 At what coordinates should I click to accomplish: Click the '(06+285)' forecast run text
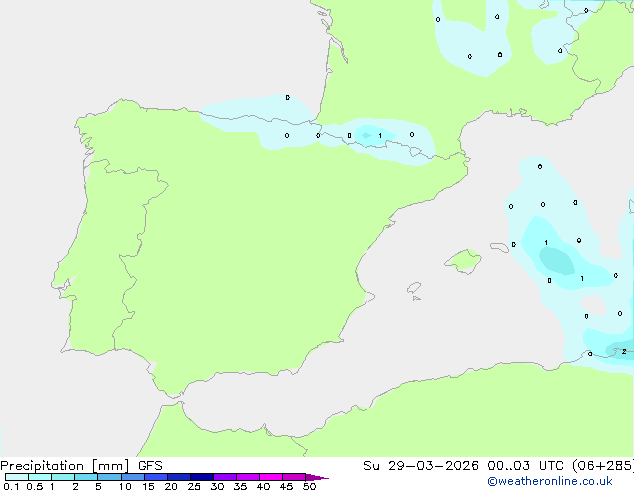(x=602, y=466)
